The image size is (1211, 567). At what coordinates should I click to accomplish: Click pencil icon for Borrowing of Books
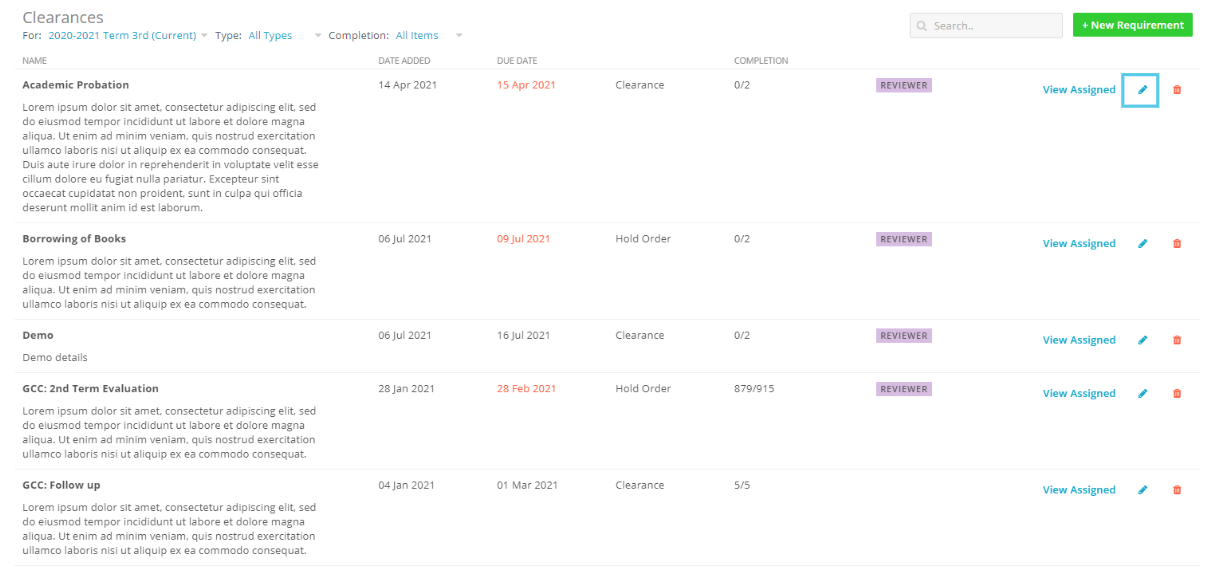[1142, 244]
